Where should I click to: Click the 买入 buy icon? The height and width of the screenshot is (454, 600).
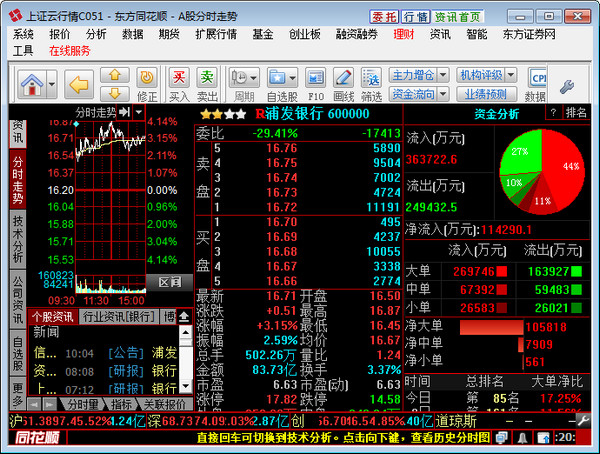[179, 82]
